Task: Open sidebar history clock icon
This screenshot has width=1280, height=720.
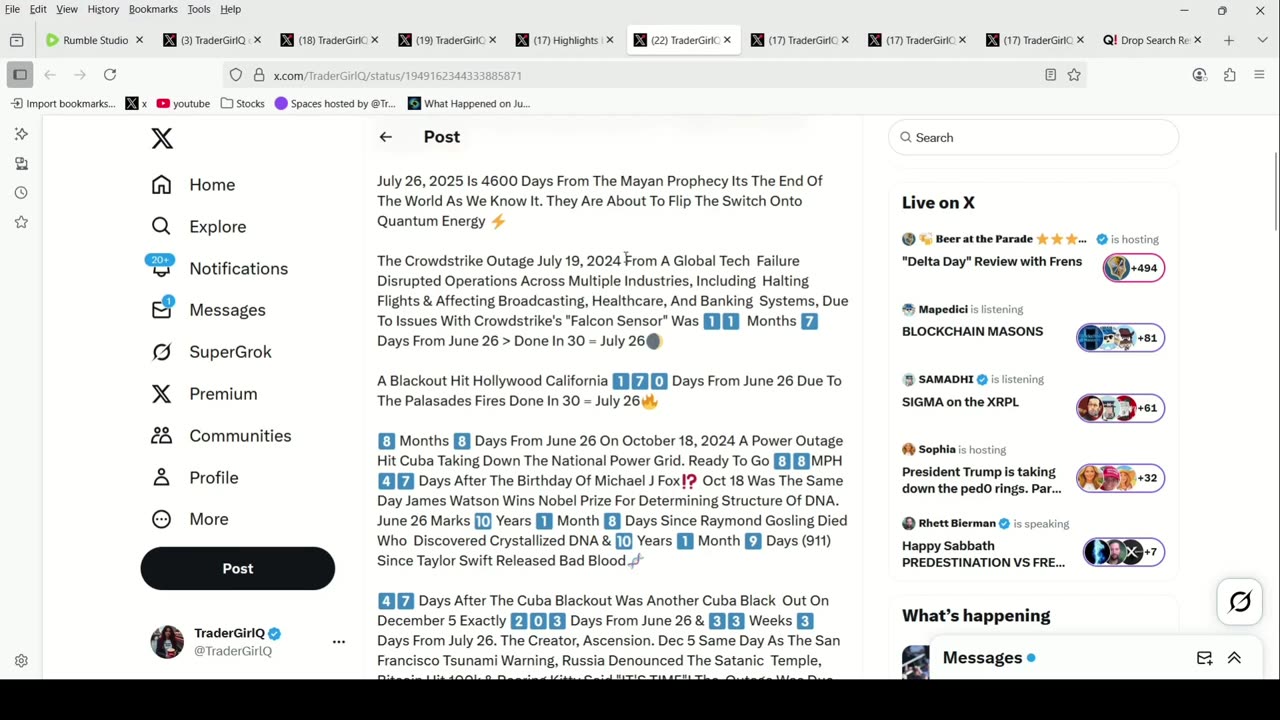Action: pos(21,192)
